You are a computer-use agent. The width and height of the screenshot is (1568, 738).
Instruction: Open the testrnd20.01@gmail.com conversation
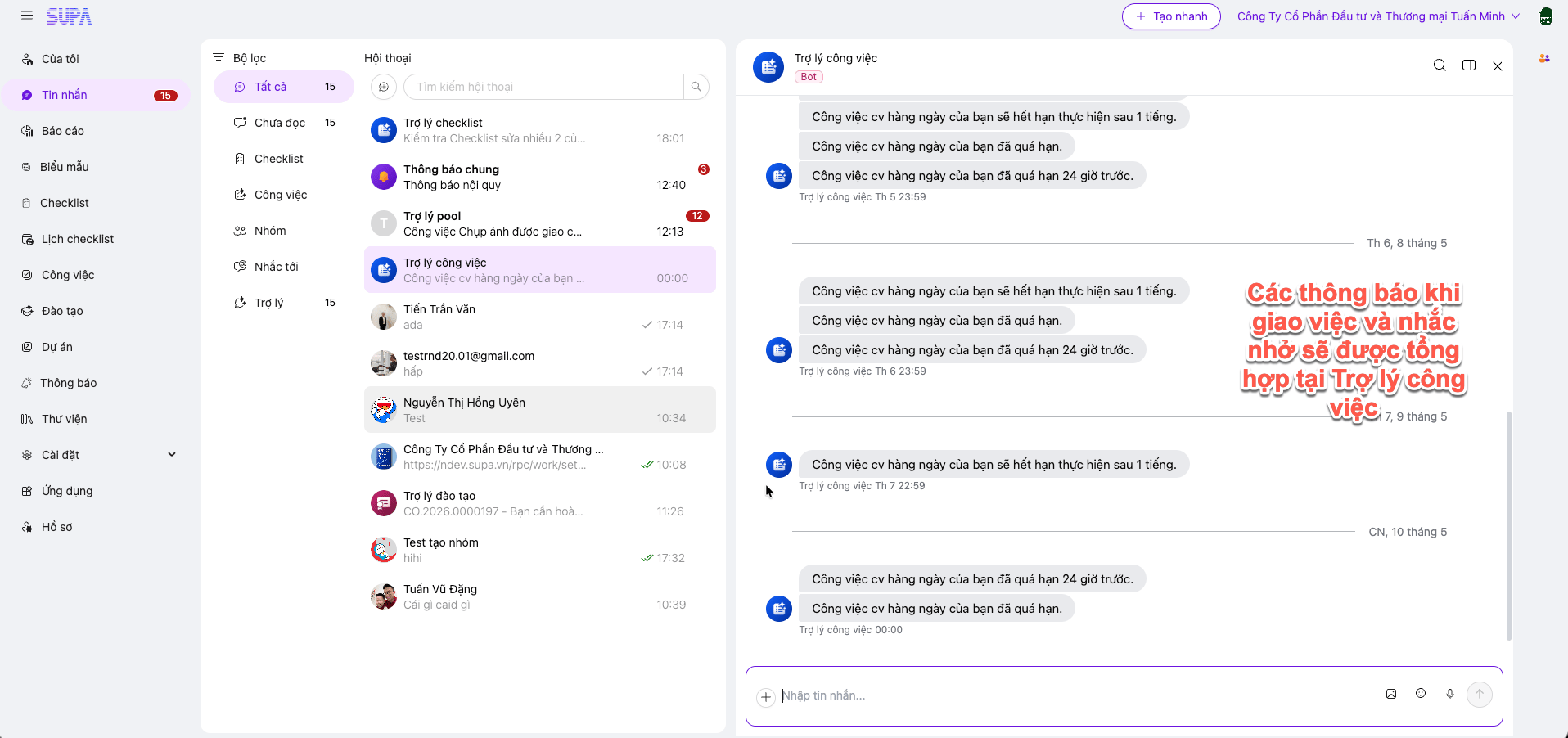[540, 363]
